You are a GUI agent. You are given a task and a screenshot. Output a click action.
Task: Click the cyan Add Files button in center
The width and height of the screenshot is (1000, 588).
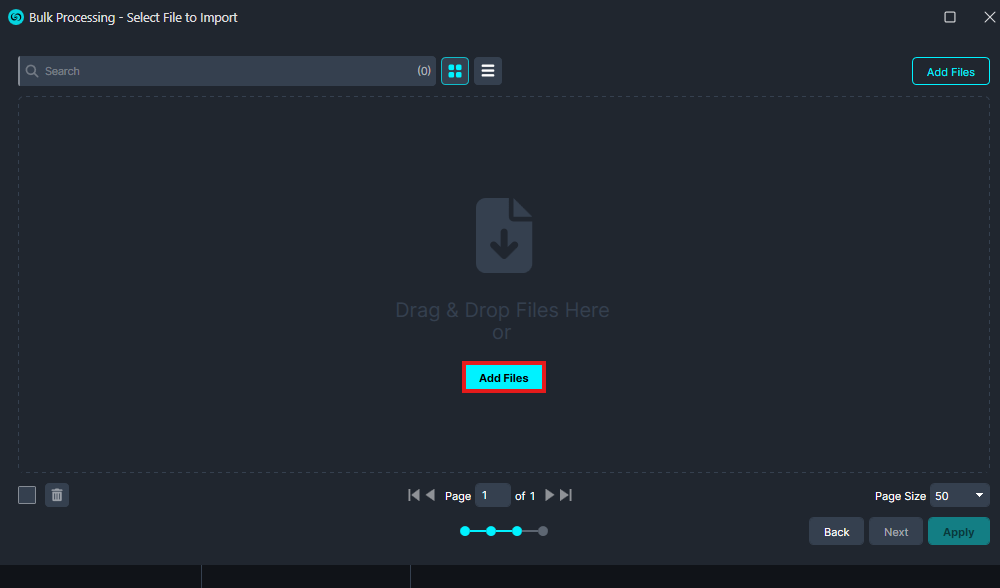click(x=503, y=378)
